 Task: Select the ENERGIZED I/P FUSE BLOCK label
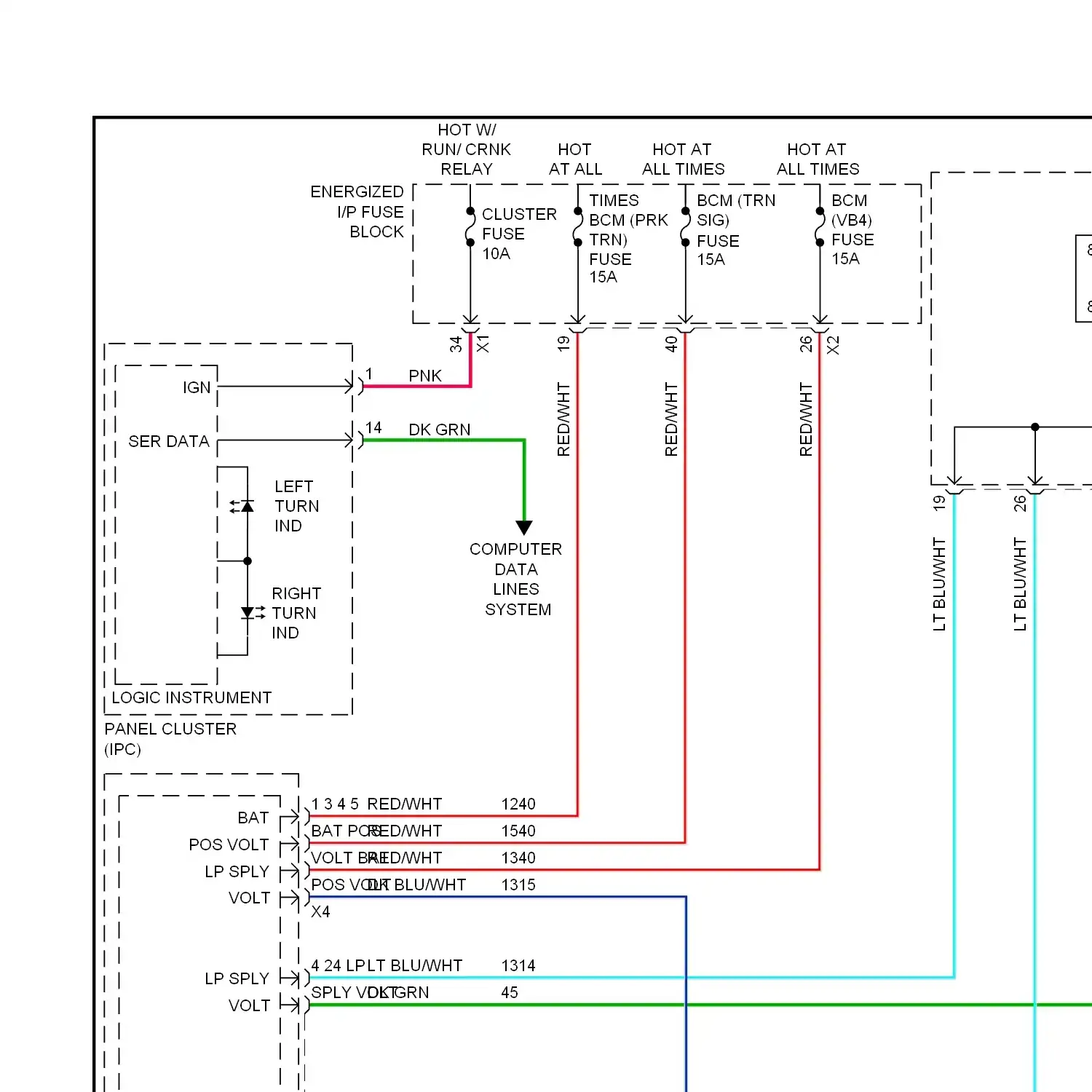pos(357,212)
